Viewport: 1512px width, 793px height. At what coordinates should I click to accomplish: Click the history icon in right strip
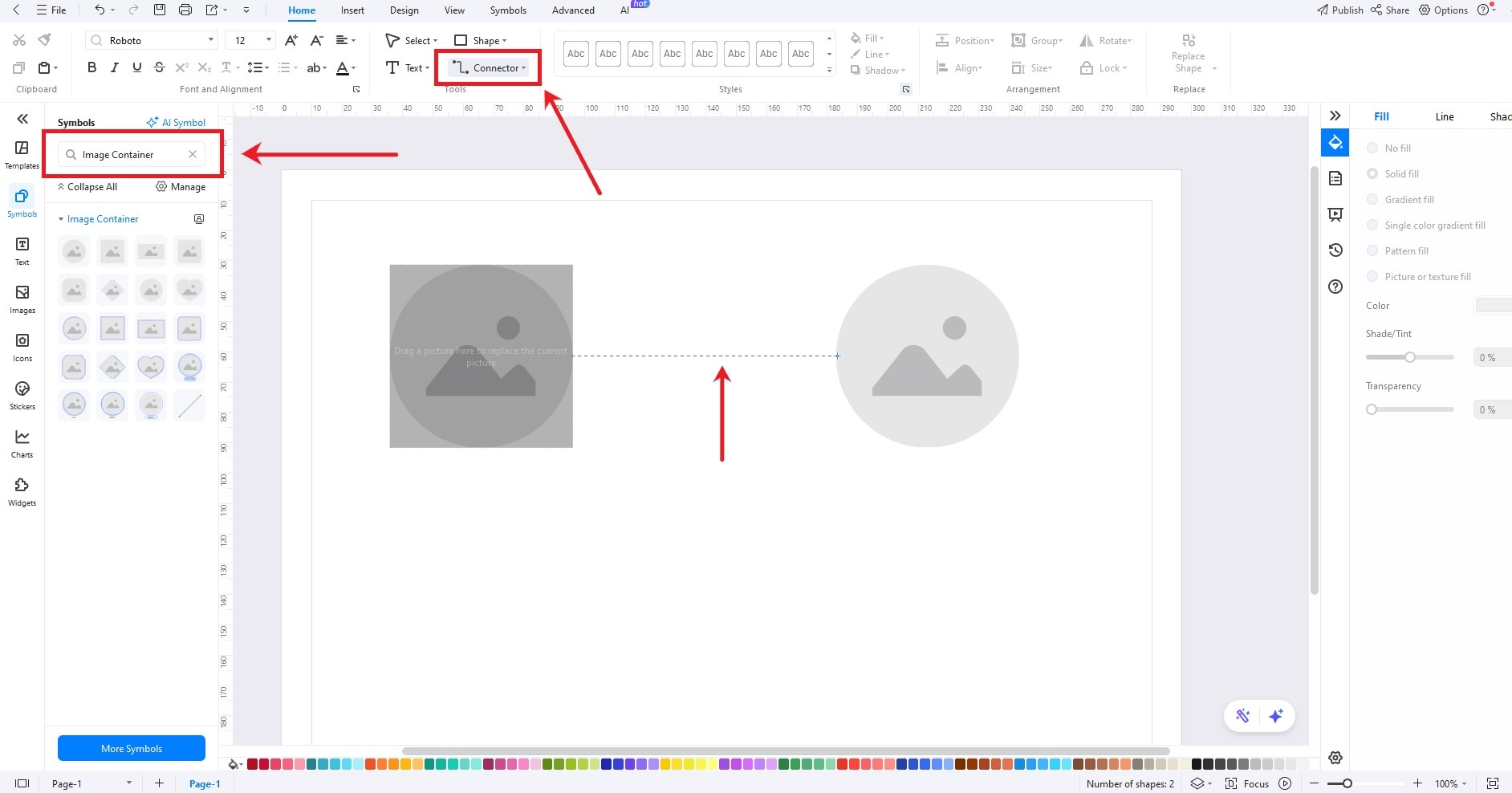(x=1335, y=250)
